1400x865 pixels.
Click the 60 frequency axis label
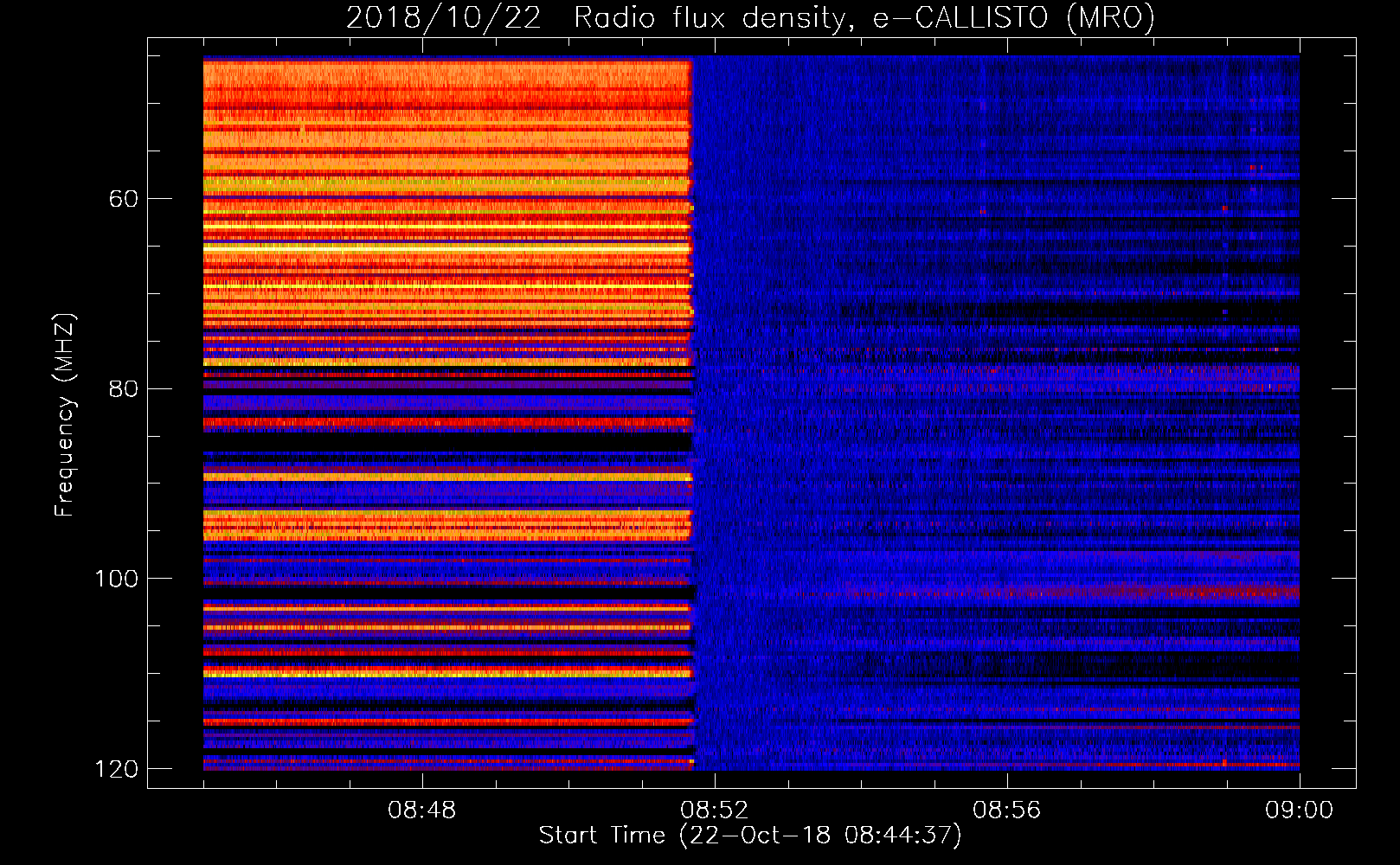tap(124, 199)
